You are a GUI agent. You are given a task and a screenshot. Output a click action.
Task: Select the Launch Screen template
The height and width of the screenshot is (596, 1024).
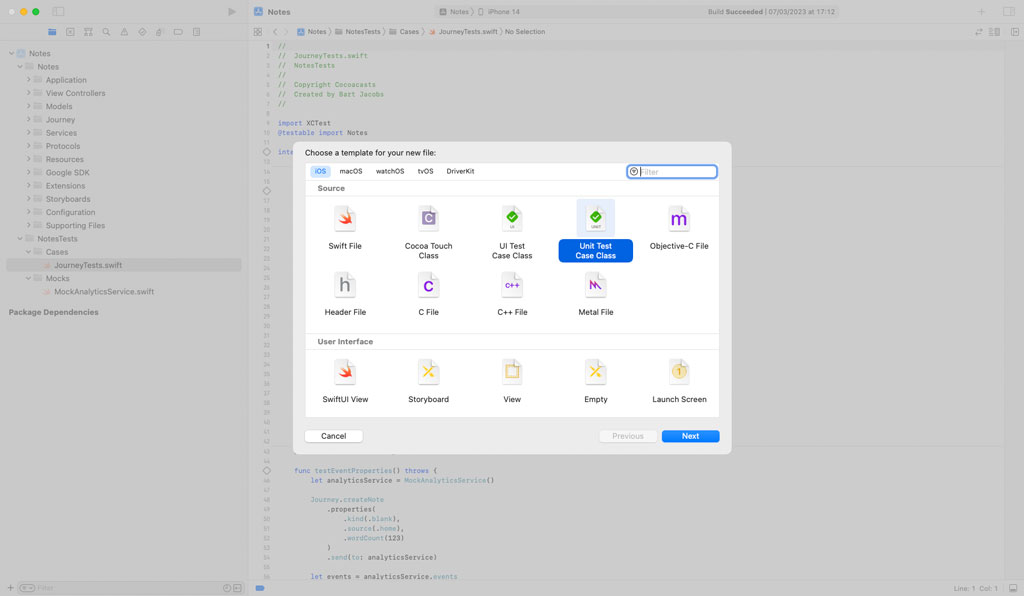click(x=679, y=372)
